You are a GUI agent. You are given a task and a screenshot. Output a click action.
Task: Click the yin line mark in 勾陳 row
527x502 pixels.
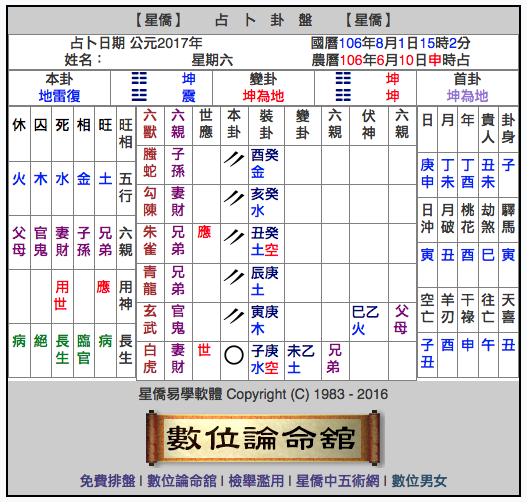[x=234, y=198]
